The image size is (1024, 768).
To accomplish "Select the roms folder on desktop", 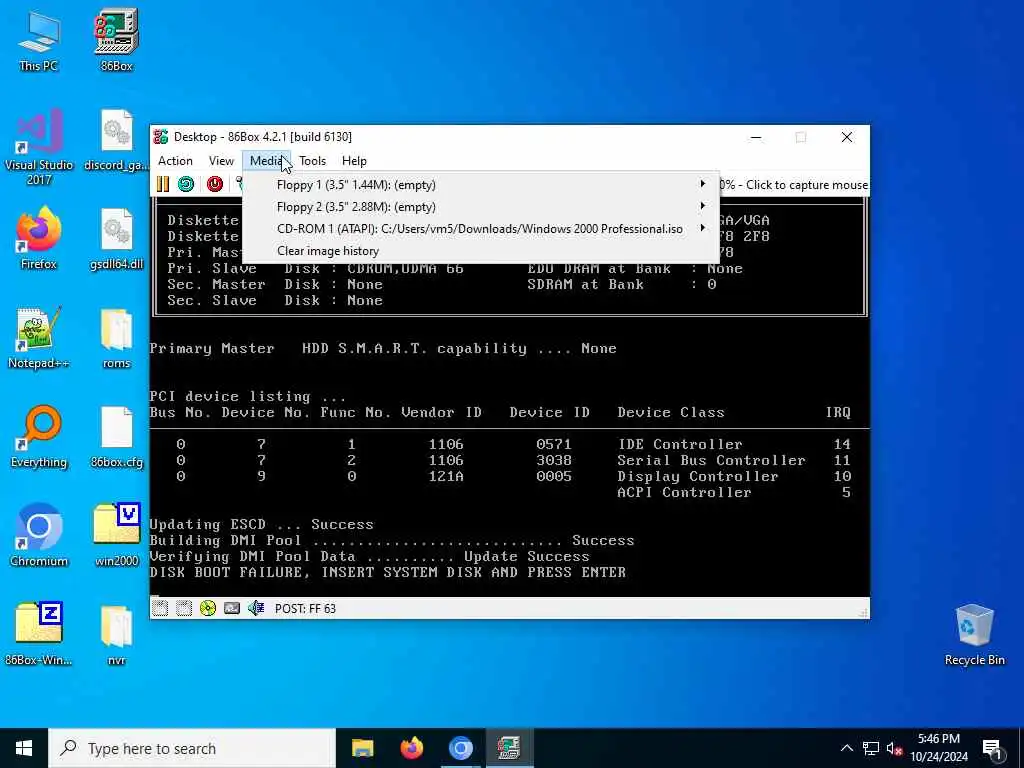I will (116, 338).
